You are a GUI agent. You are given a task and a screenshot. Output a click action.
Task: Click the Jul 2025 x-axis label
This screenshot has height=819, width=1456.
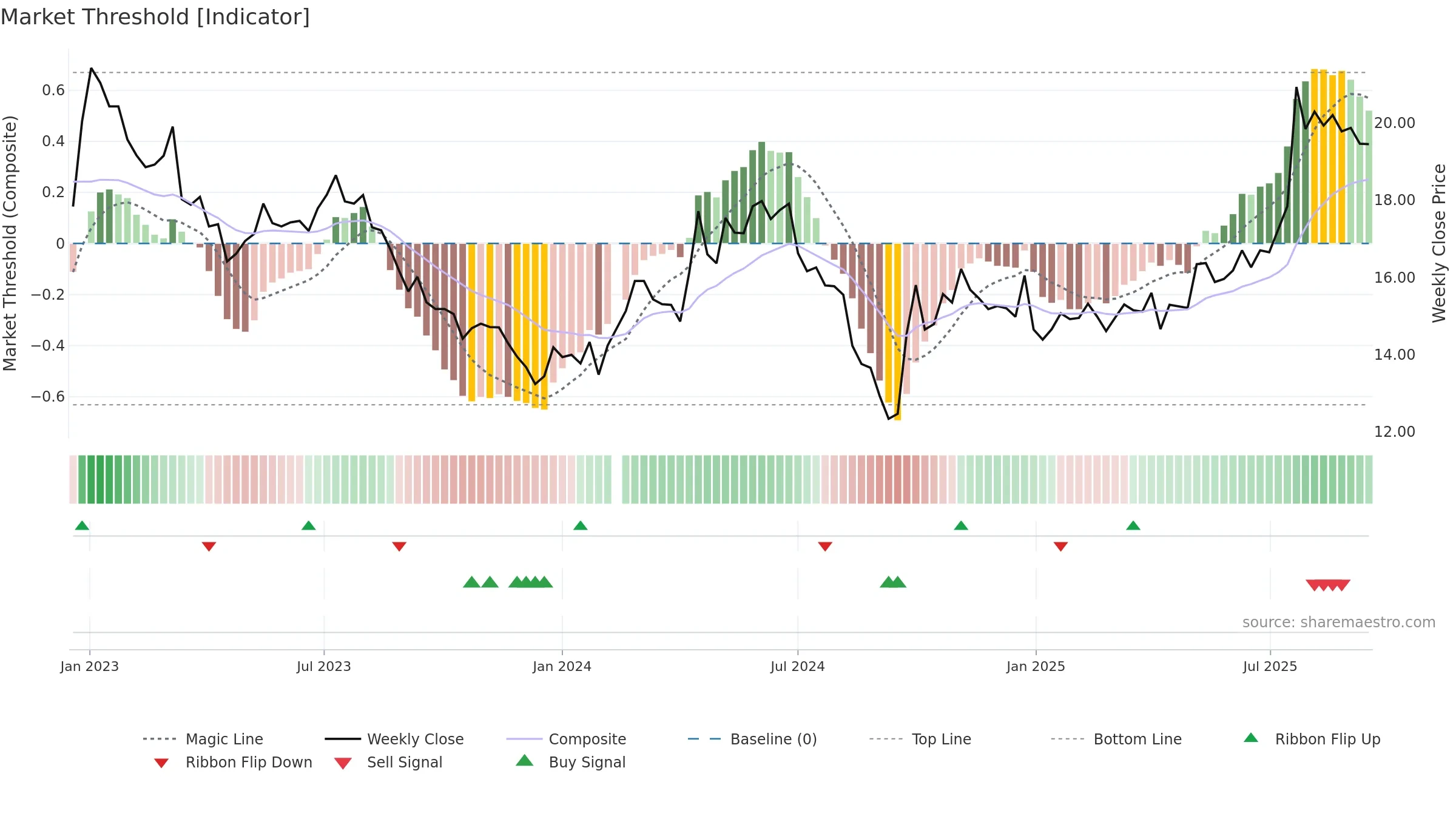[x=1270, y=666]
